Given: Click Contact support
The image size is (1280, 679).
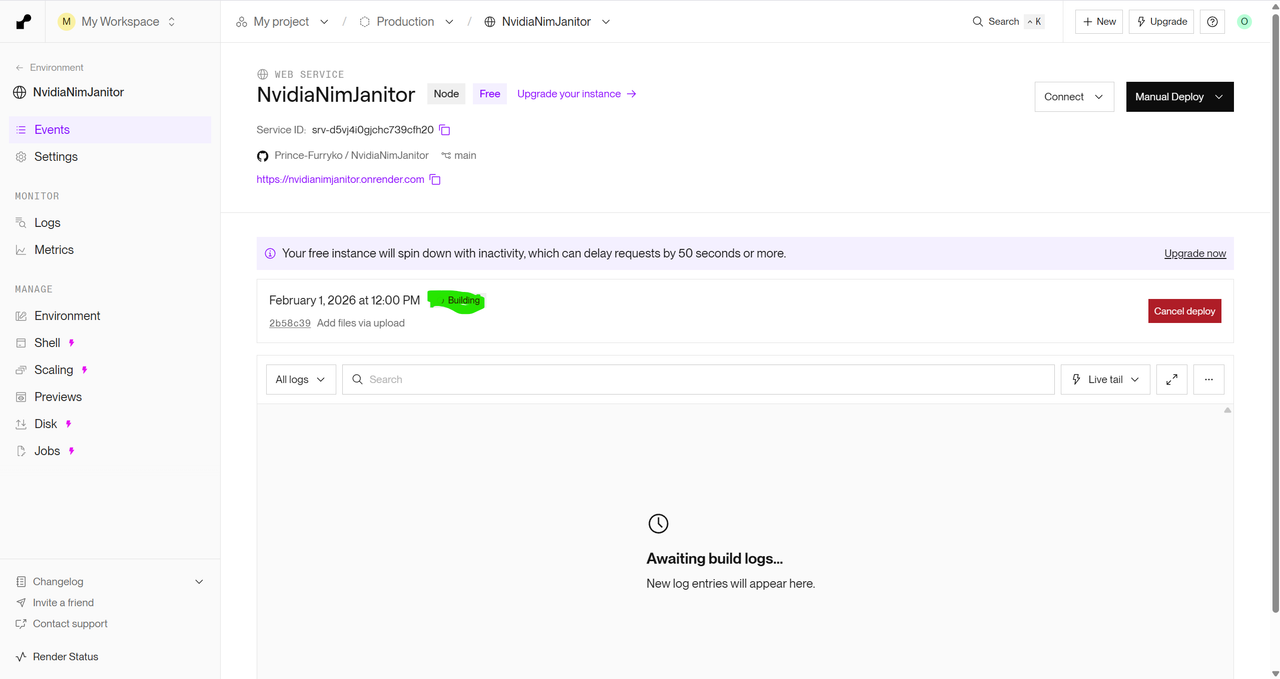Looking at the screenshot, I should pos(61,624).
